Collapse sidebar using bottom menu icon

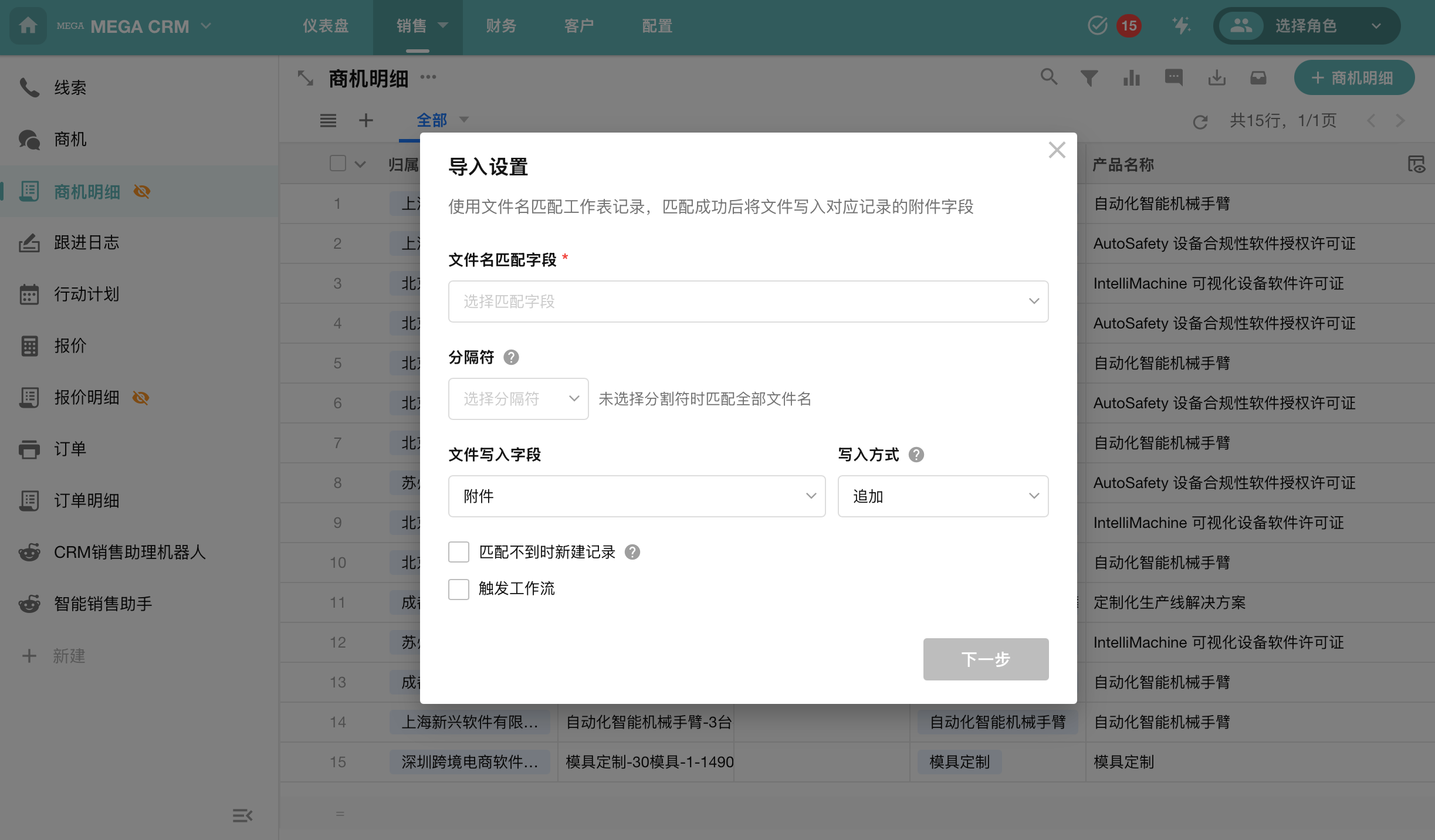tap(242, 815)
